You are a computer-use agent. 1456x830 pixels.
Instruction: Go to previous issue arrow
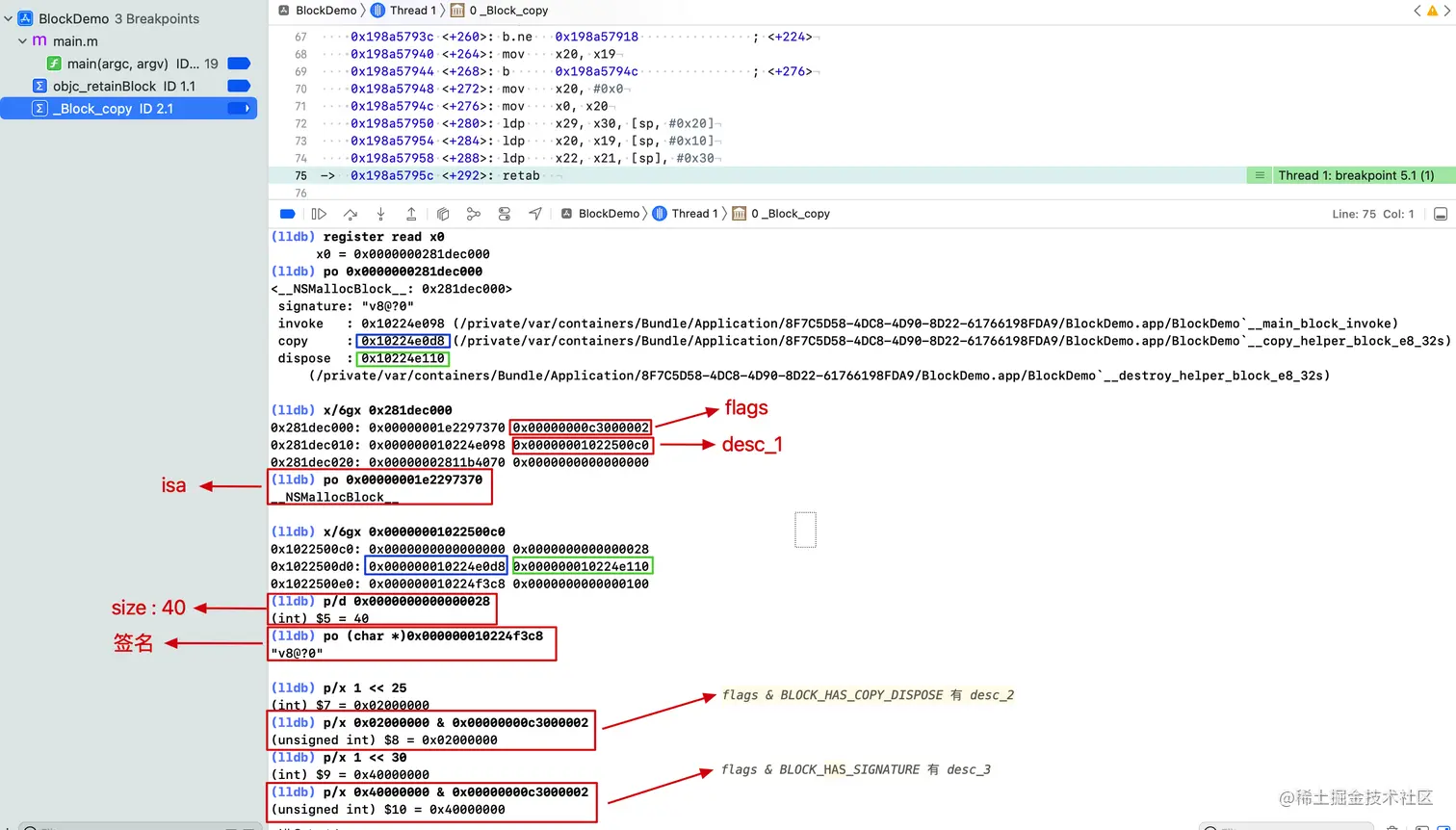click(x=1417, y=11)
